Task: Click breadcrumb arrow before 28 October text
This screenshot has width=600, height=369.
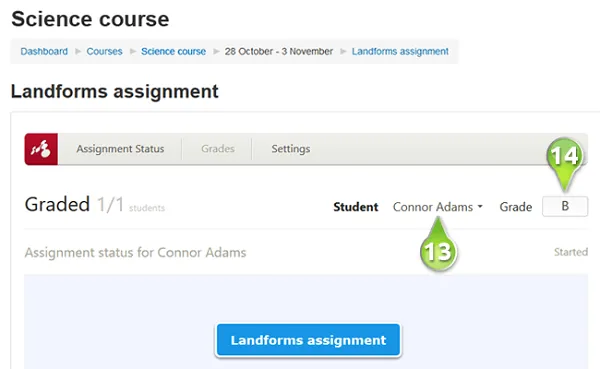Action: (216, 51)
